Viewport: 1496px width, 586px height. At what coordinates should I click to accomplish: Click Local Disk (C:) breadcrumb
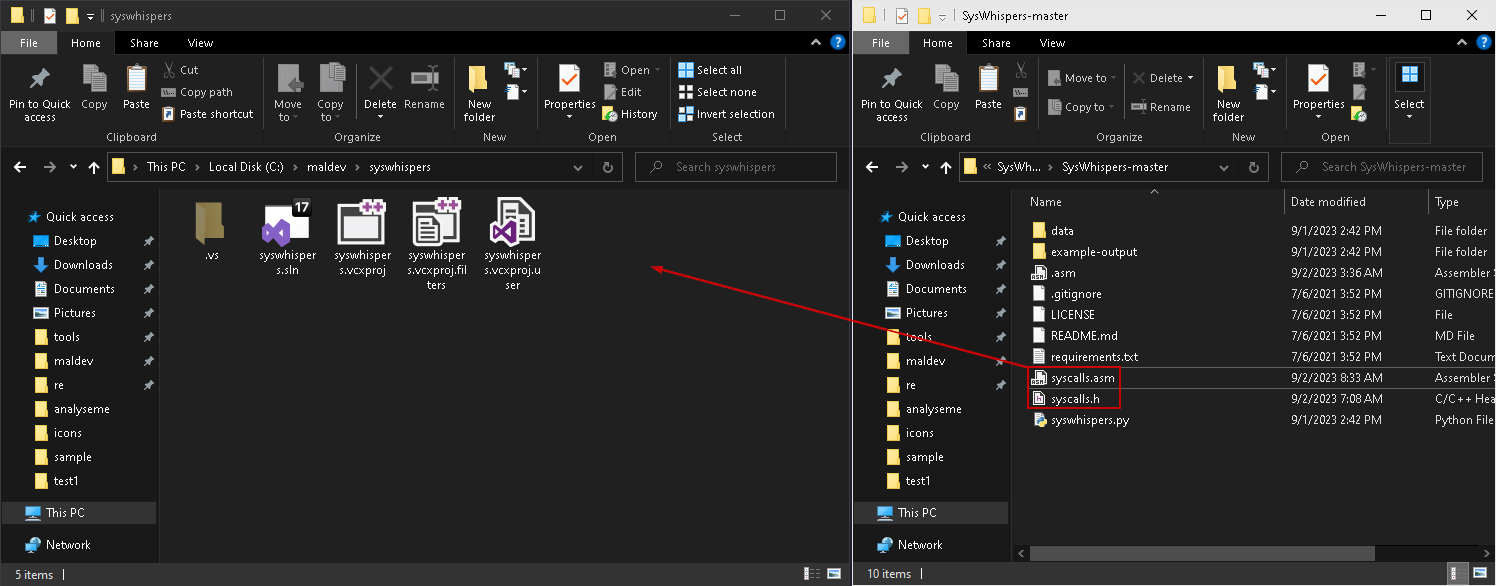click(248, 167)
